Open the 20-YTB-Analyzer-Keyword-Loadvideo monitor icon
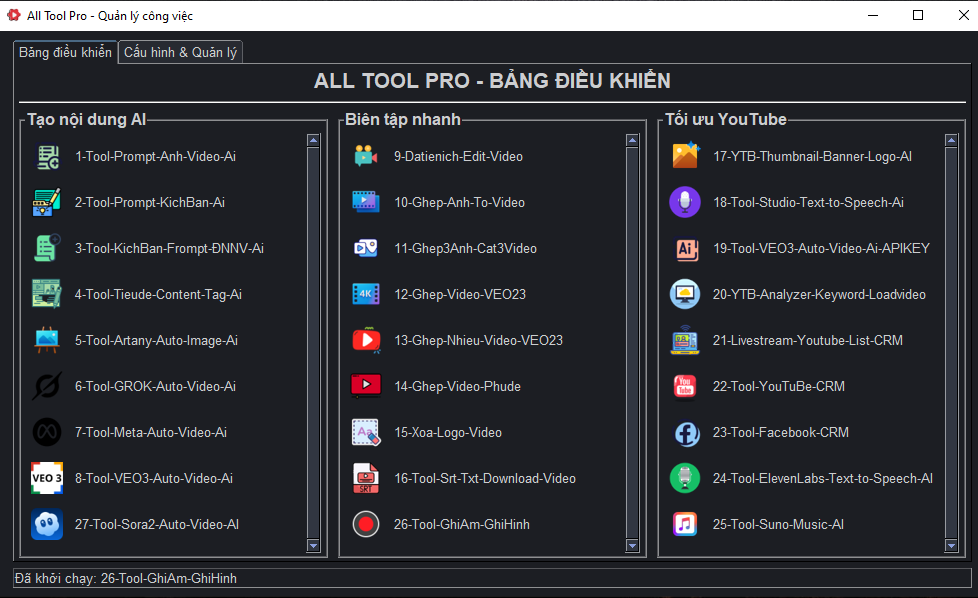Screen dimensions: 978x598 click(x=685, y=294)
